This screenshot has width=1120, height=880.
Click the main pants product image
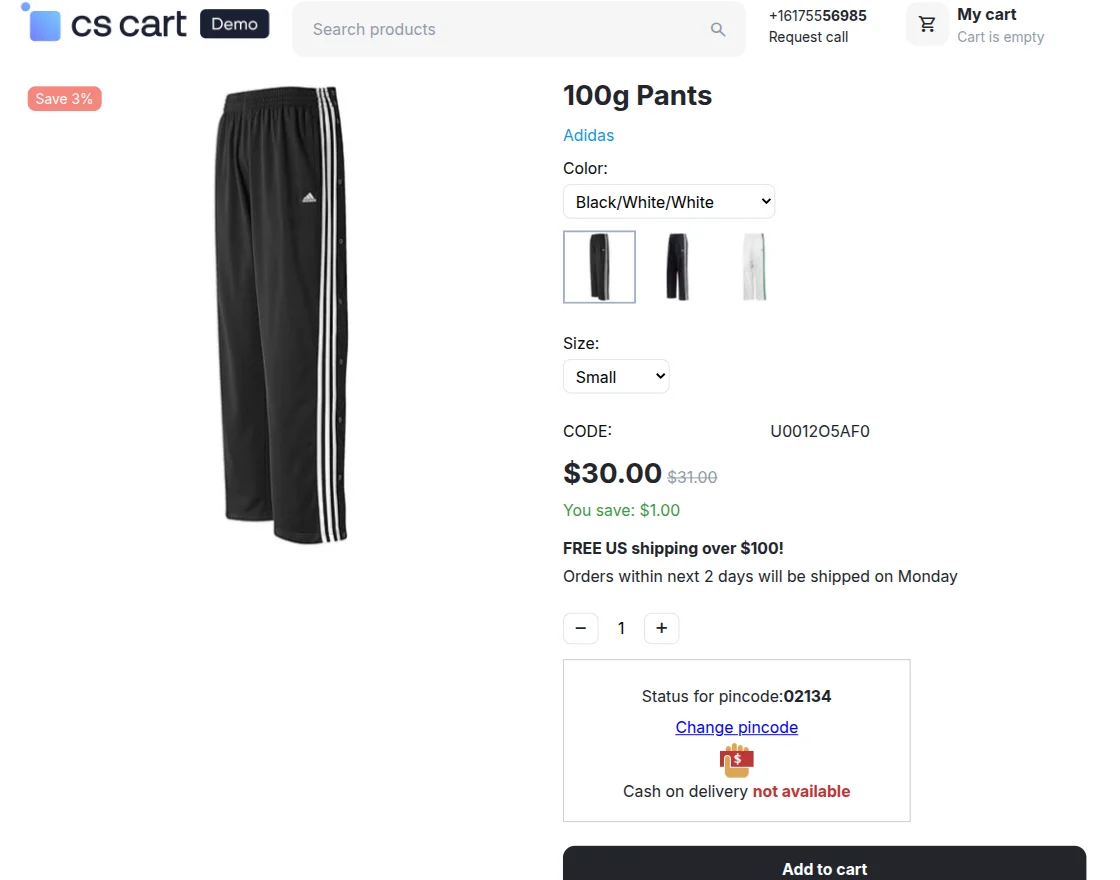coord(282,315)
